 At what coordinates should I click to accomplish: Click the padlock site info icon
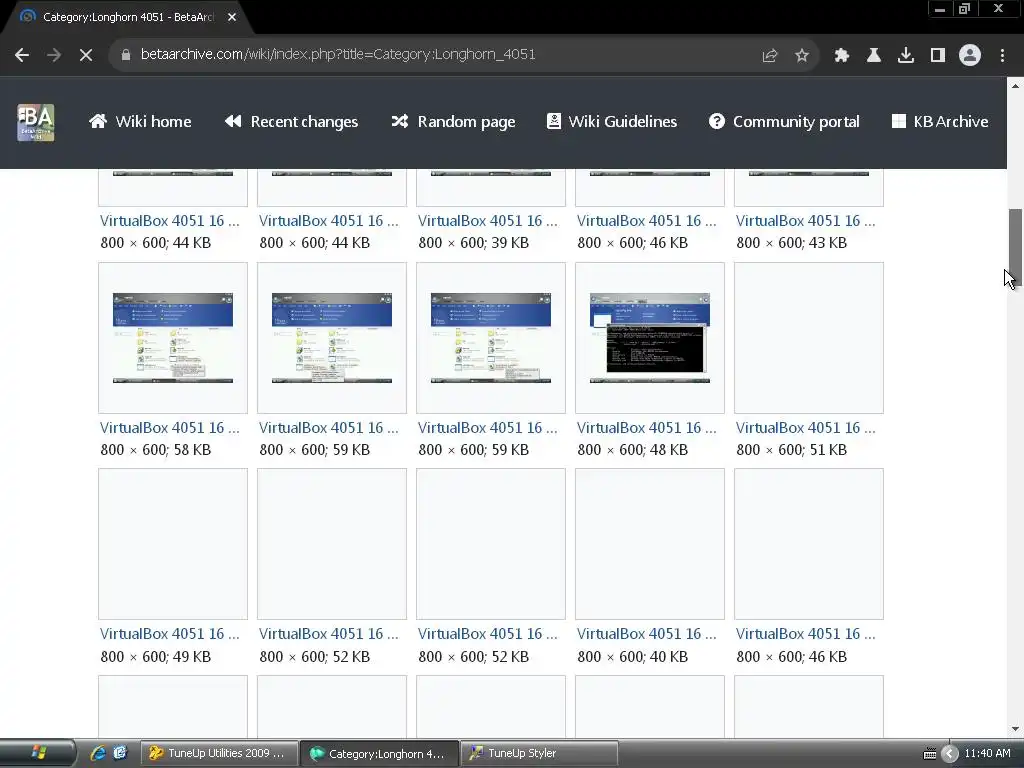point(125,55)
